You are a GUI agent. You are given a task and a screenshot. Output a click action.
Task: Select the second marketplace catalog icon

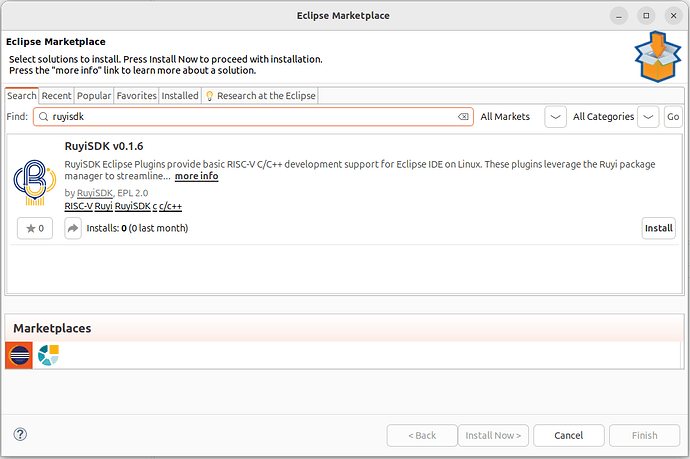48,355
